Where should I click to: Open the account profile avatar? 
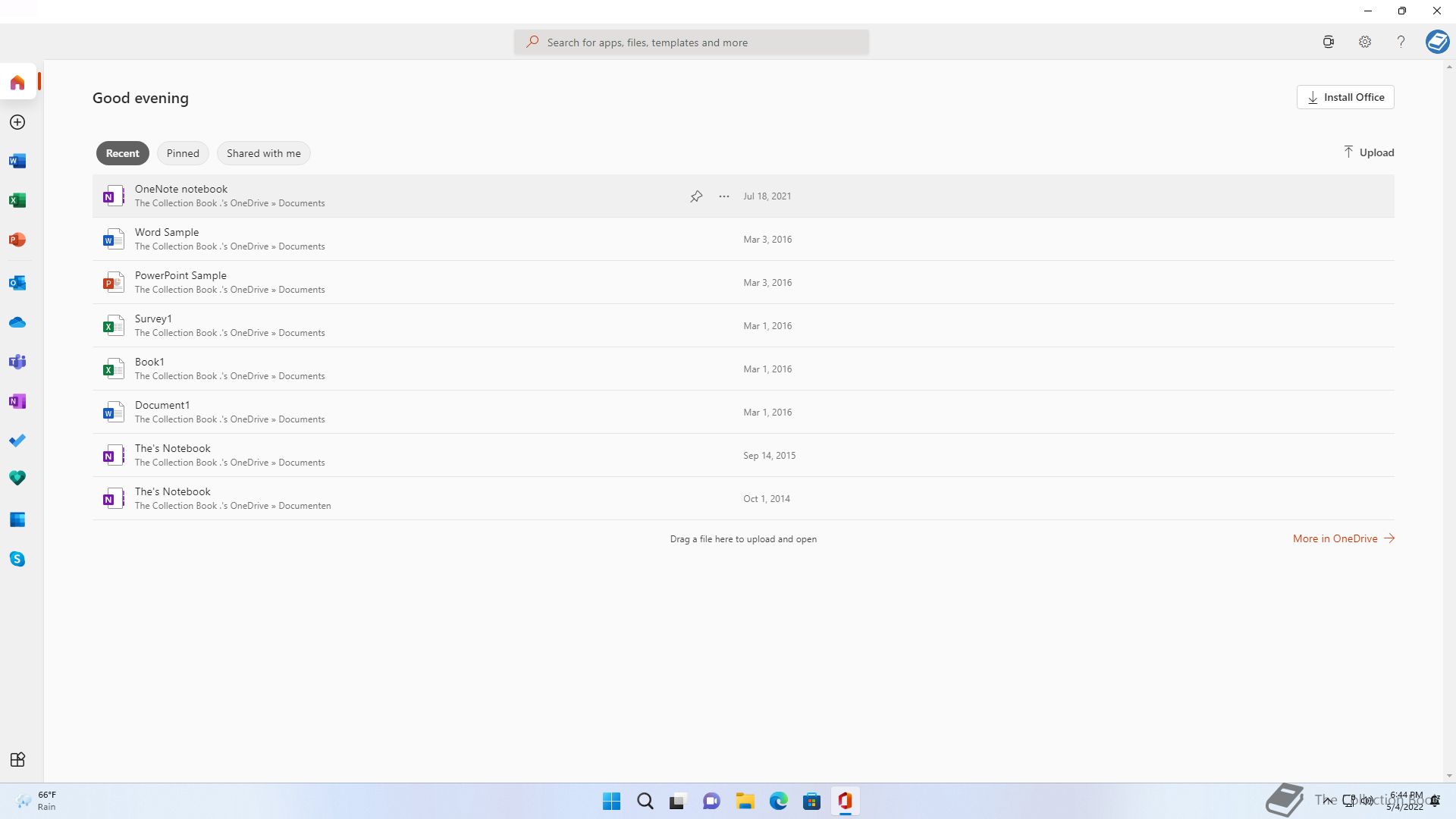[1437, 42]
